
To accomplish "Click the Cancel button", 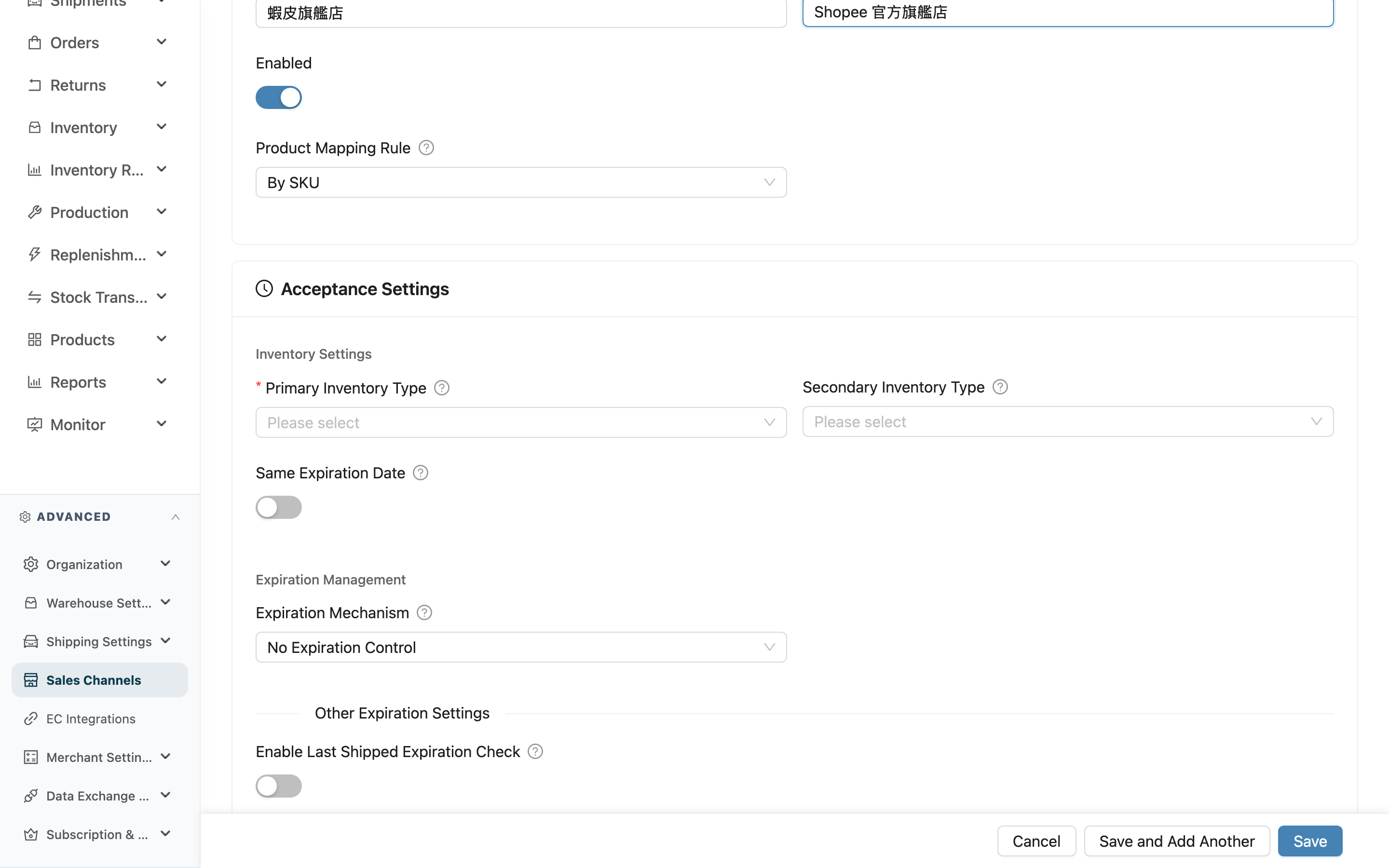I will (1036, 841).
